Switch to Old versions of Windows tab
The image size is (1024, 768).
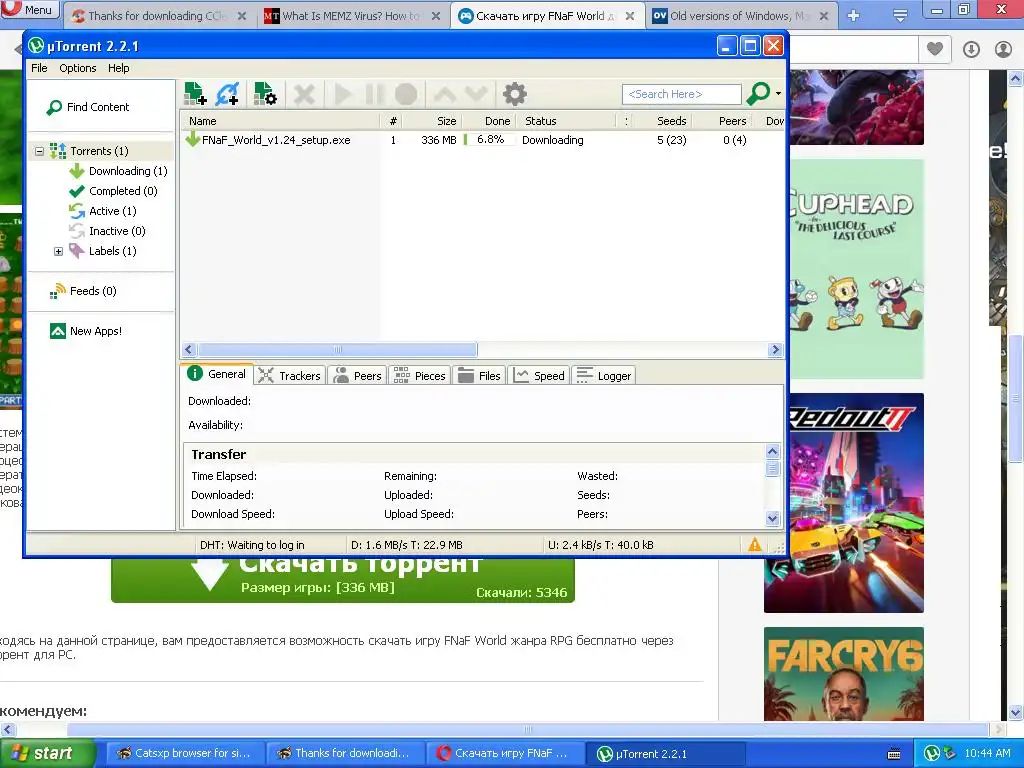742,16
